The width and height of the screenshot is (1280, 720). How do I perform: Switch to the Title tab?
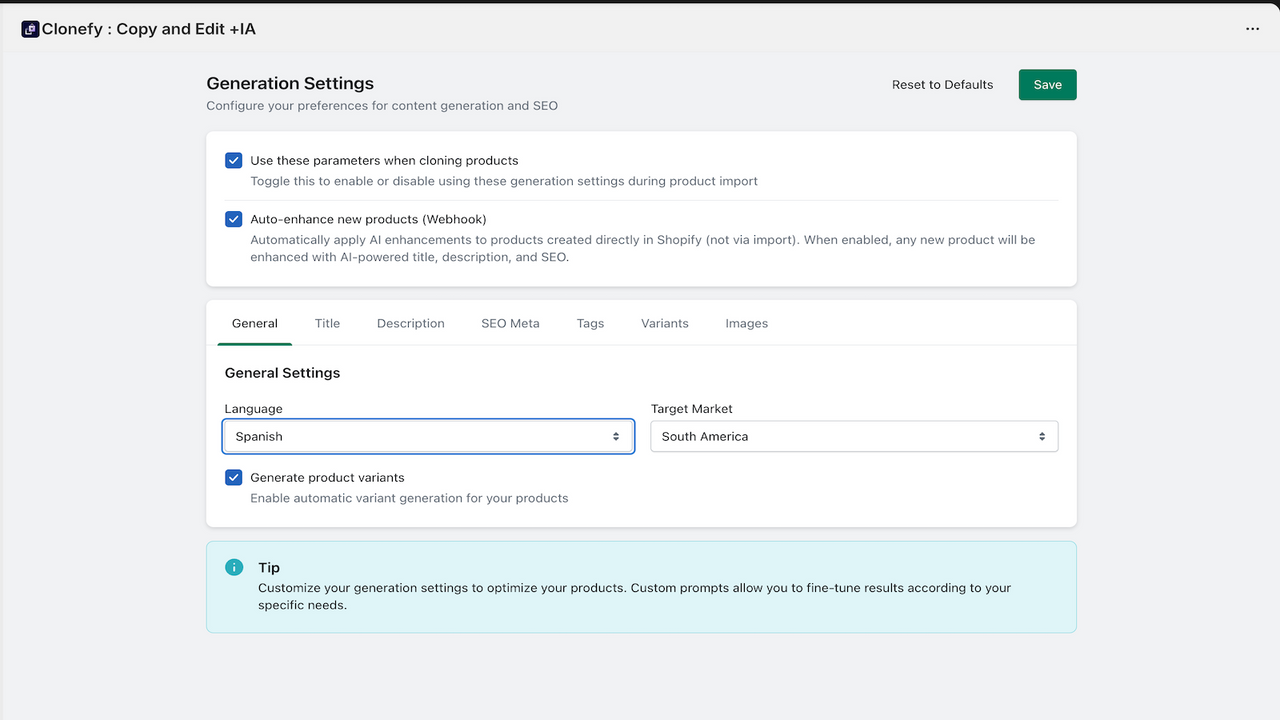point(327,323)
